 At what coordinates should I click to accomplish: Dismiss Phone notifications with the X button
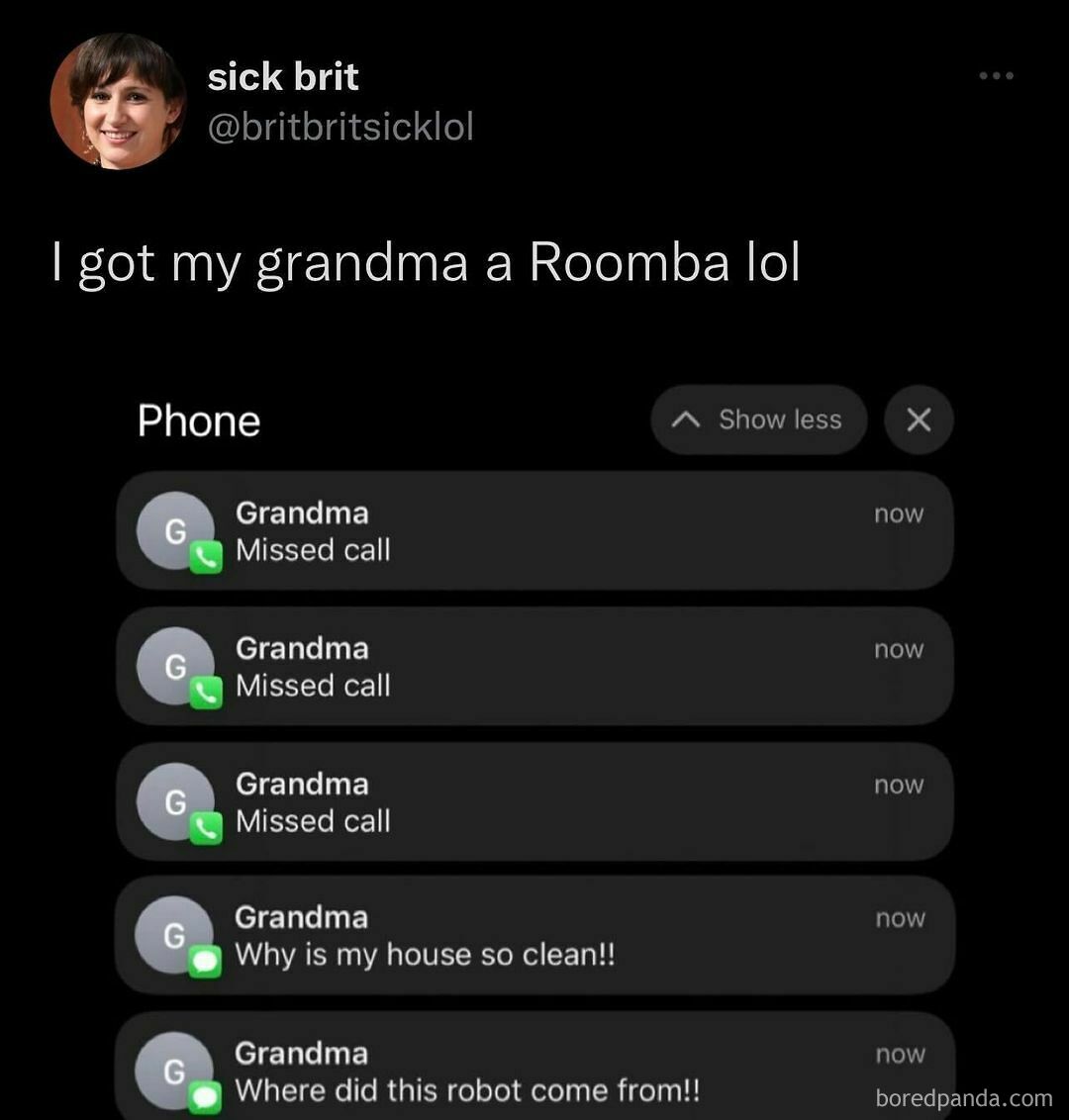tap(919, 420)
